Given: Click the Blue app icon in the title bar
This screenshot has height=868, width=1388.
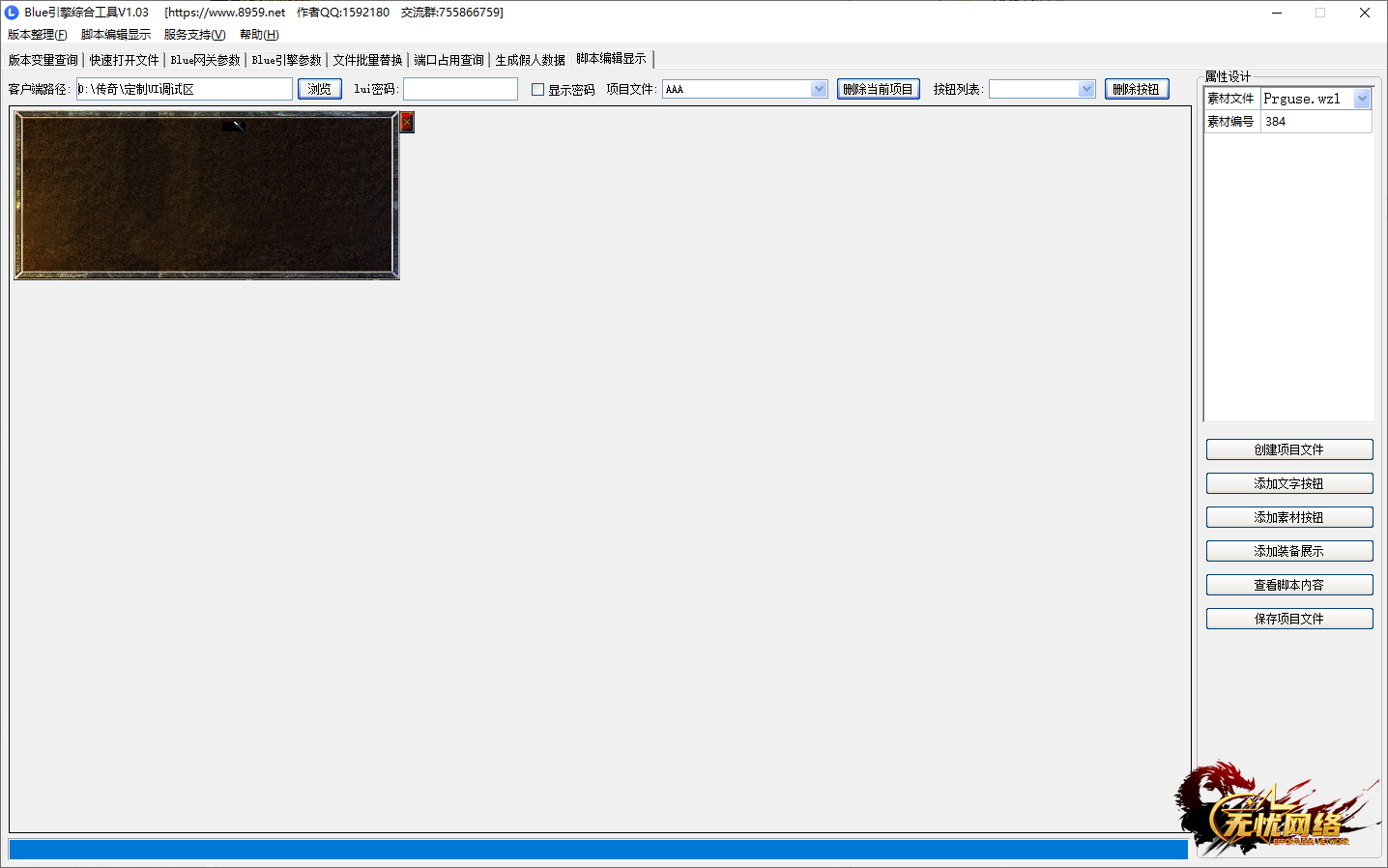Looking at the screenshot, I should pos(12,13).
